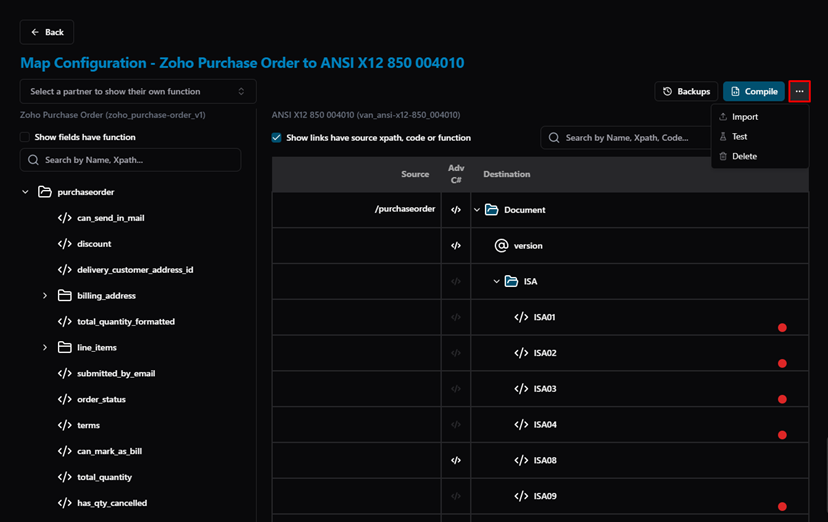Collapse the purchaseorder tree node
This screenshot has height=522, width=828.
tap(25, 192)
